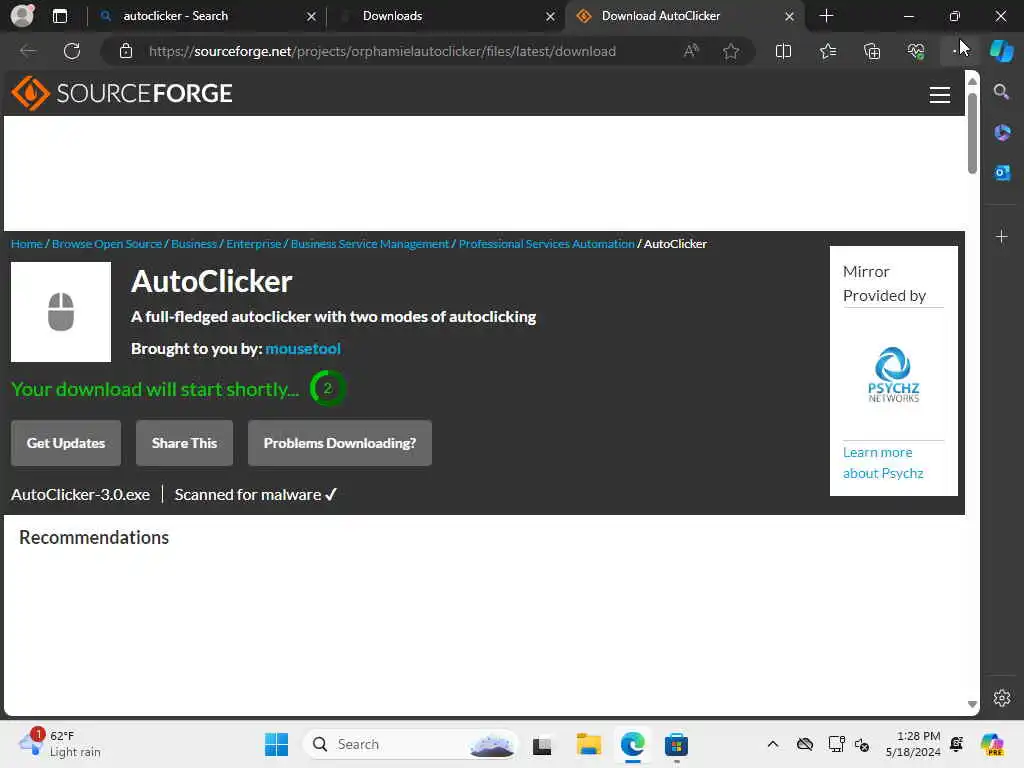Open sidebar settings gear icon
Screen dimensions: 1024x768
point(1002,698)
